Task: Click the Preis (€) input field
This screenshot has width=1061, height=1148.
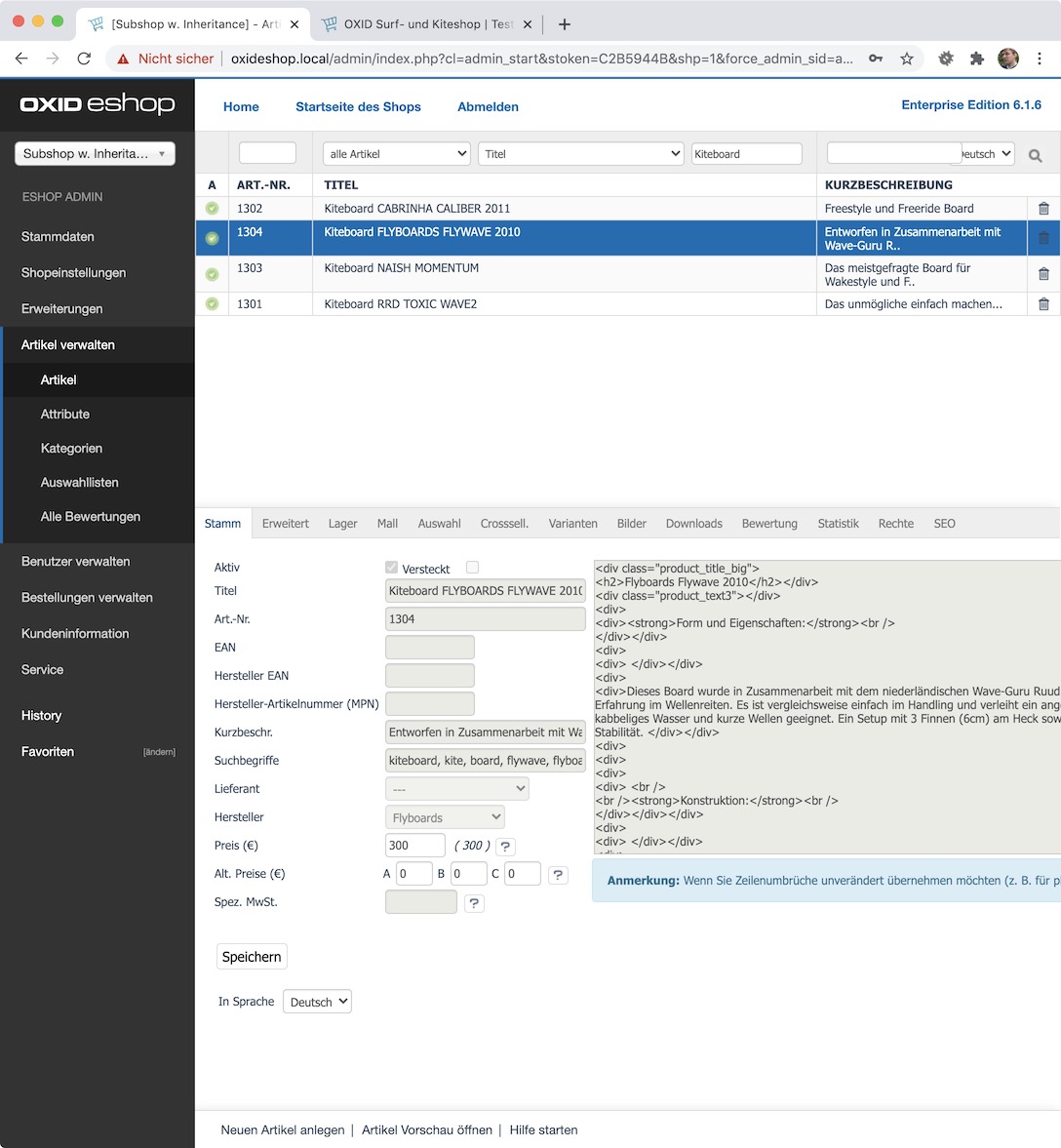Action: tap(415, 846)
